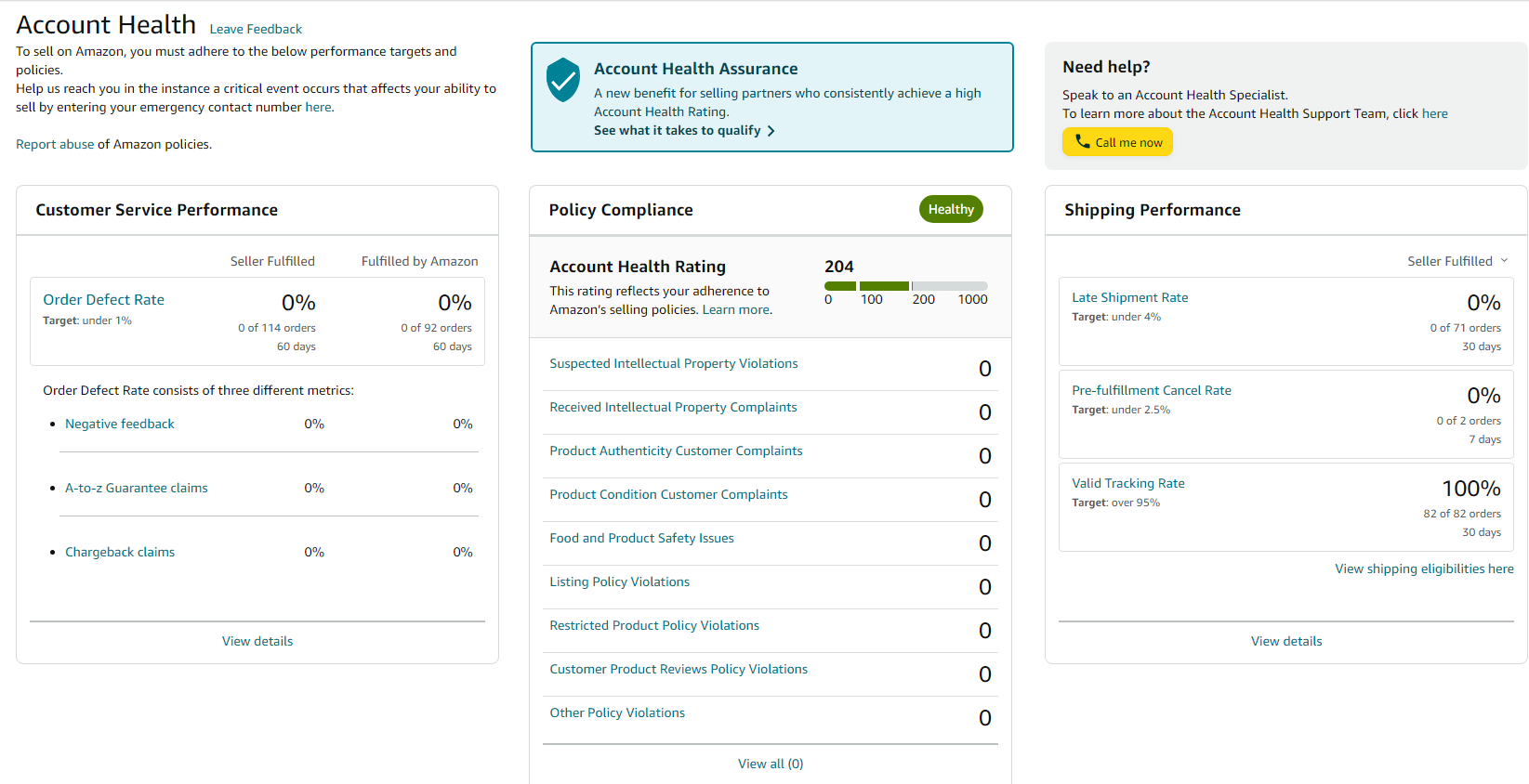Click 'Target: over 95%' text
This screenshot has height=784, width=1529.
click(1116, 503)
